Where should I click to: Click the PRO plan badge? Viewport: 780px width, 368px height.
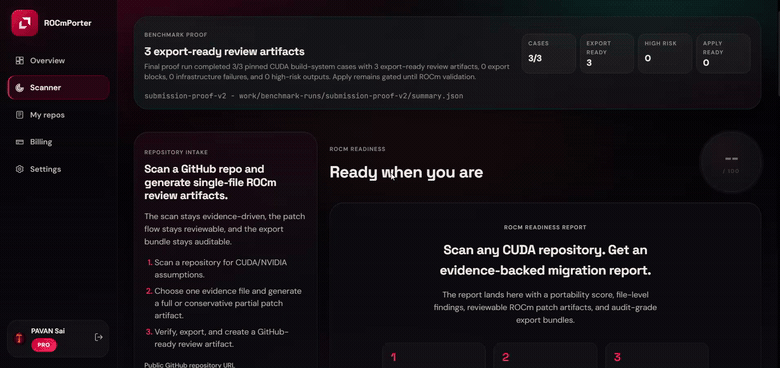coord(44,345)
